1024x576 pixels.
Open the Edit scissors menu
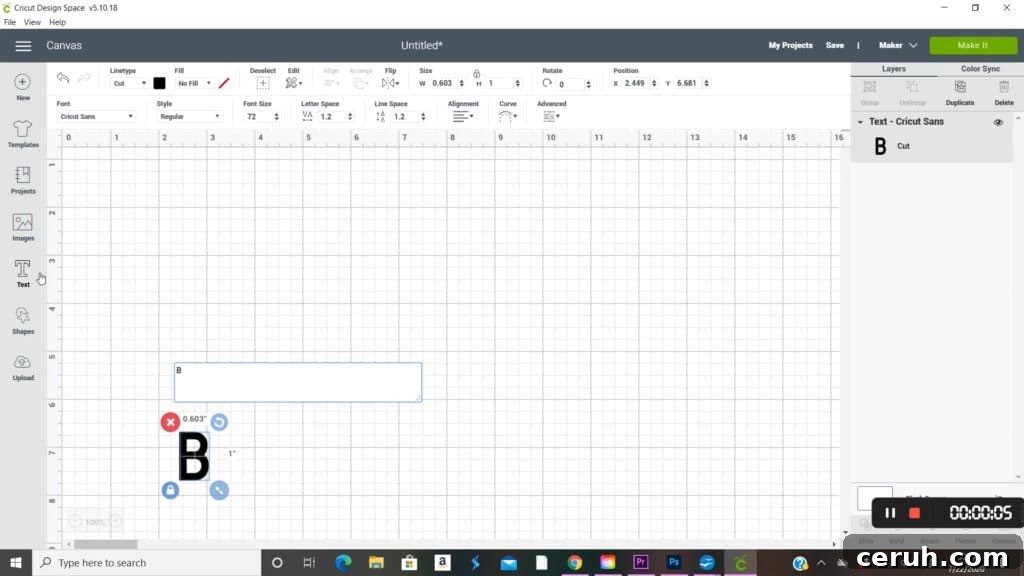(293, 83)
